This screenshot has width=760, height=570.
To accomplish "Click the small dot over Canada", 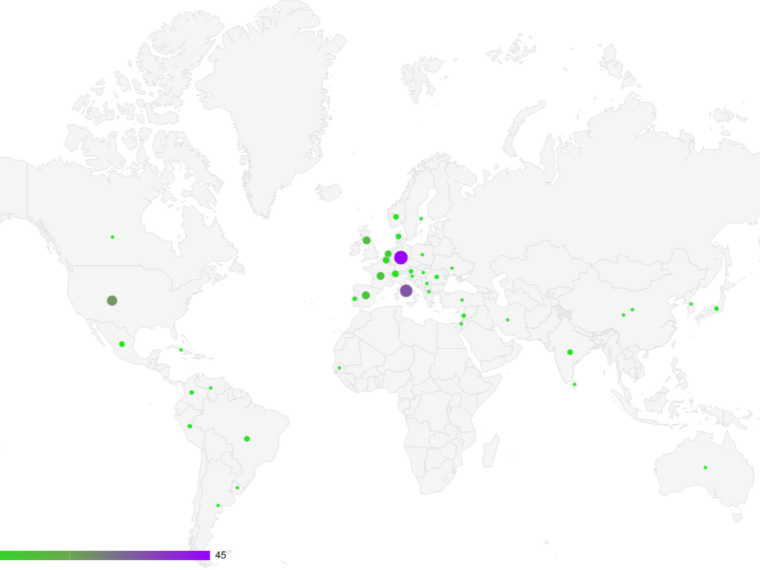I will 112,237.
